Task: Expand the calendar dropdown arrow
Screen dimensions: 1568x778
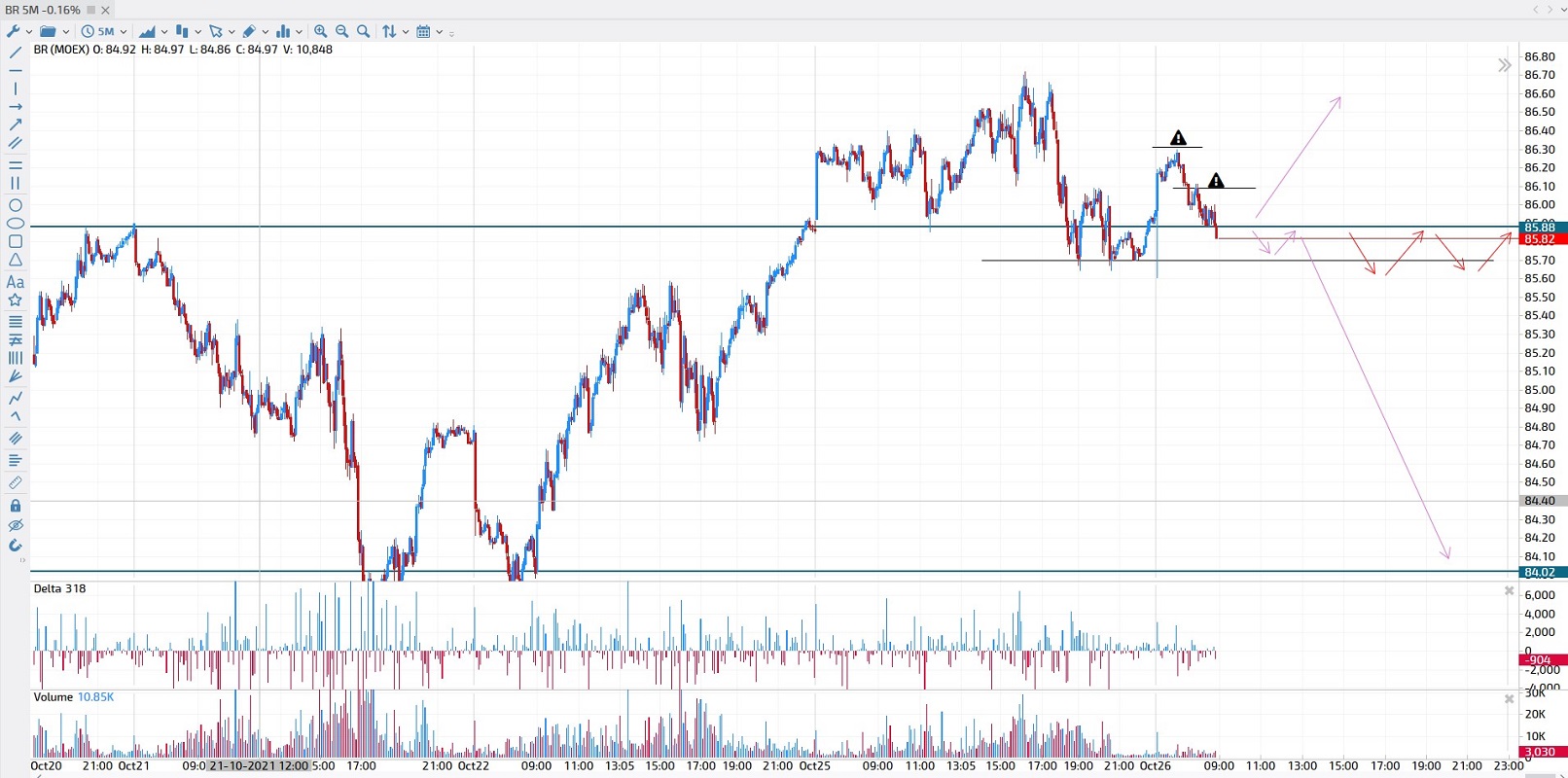Action: click(x=439, y=32)
